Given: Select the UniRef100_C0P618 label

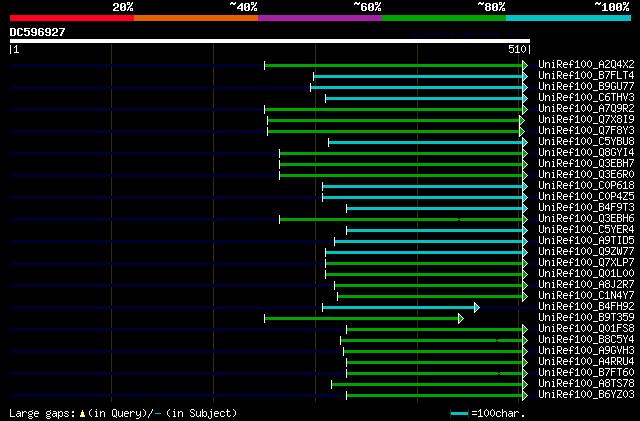Looking at the screenshot, I should [x=586, y=186].
